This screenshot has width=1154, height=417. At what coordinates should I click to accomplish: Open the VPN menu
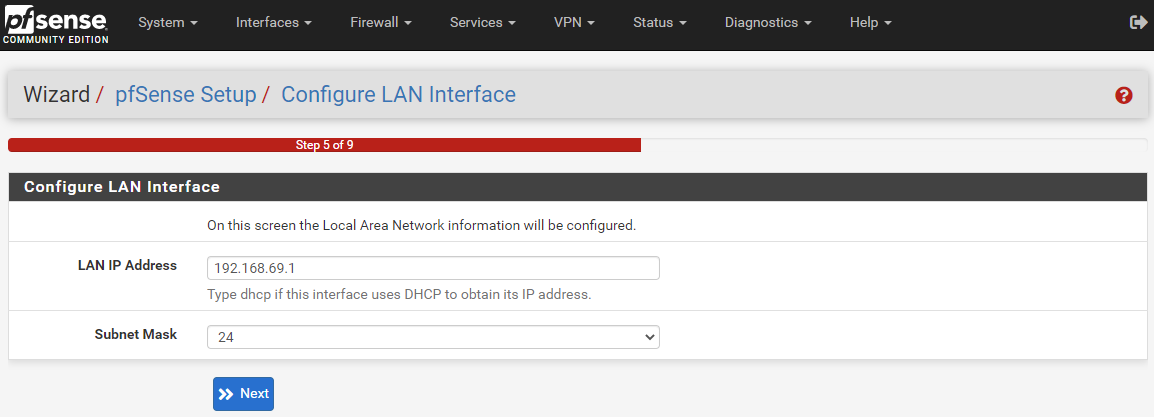coord(574,23)
